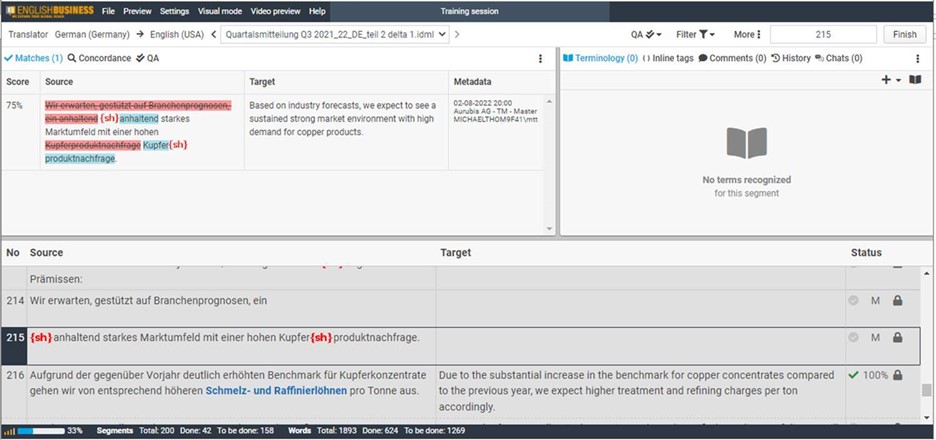
Task: Go to previous file with left chevron
Action: point(212,34)
